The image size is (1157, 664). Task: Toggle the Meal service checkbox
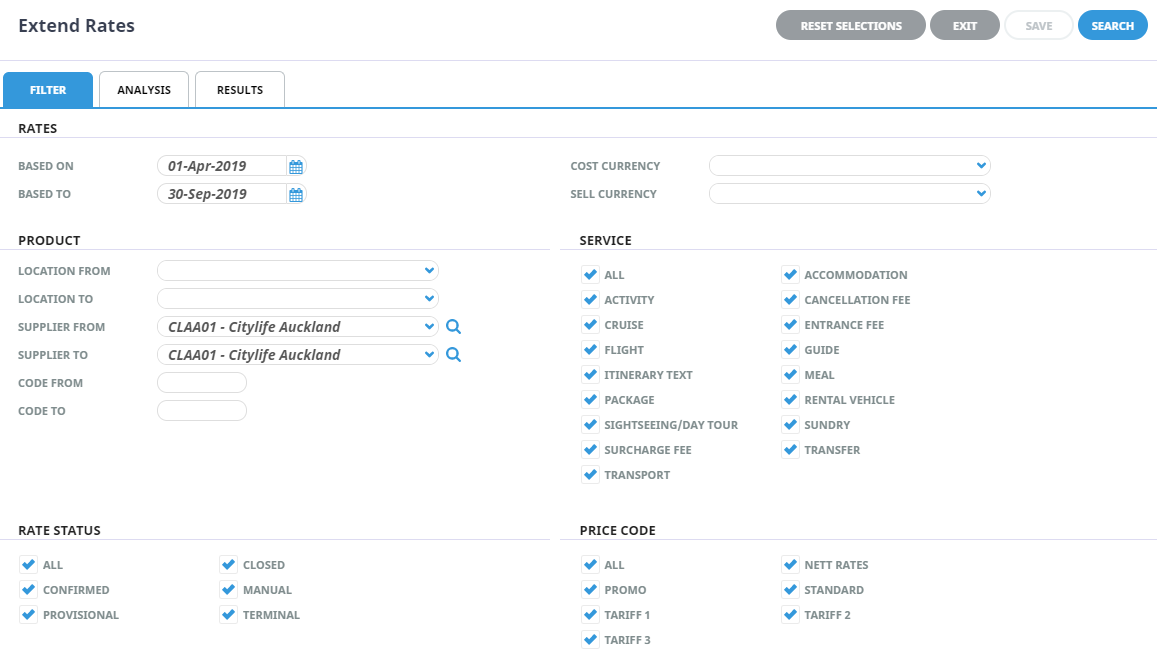(x=790, y=376)
